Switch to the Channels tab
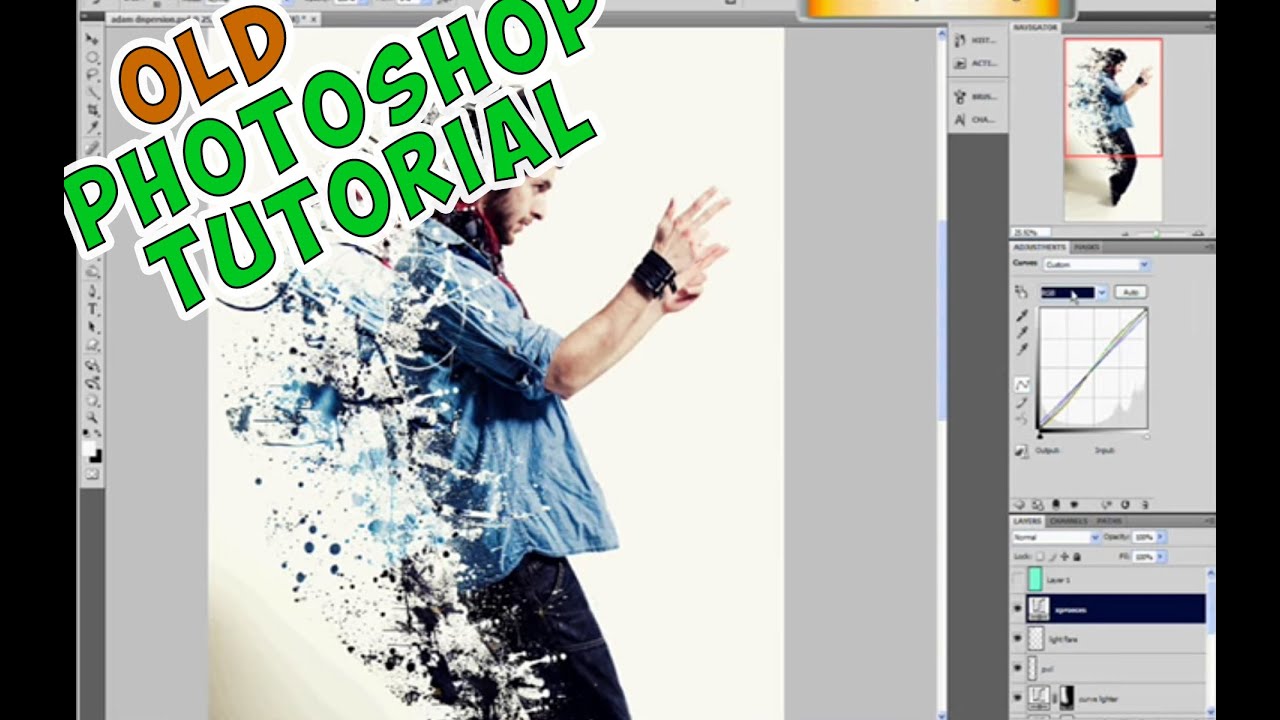 1068,521
